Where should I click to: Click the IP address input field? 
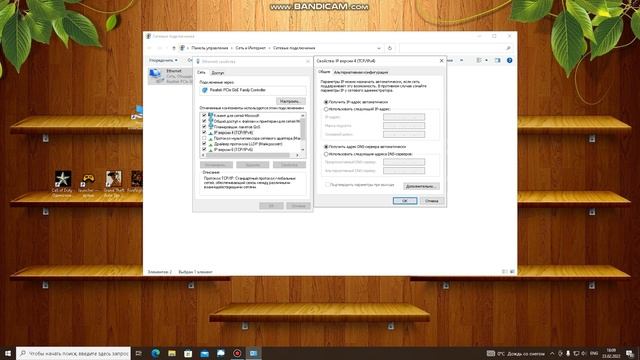(x=404, y=117)
